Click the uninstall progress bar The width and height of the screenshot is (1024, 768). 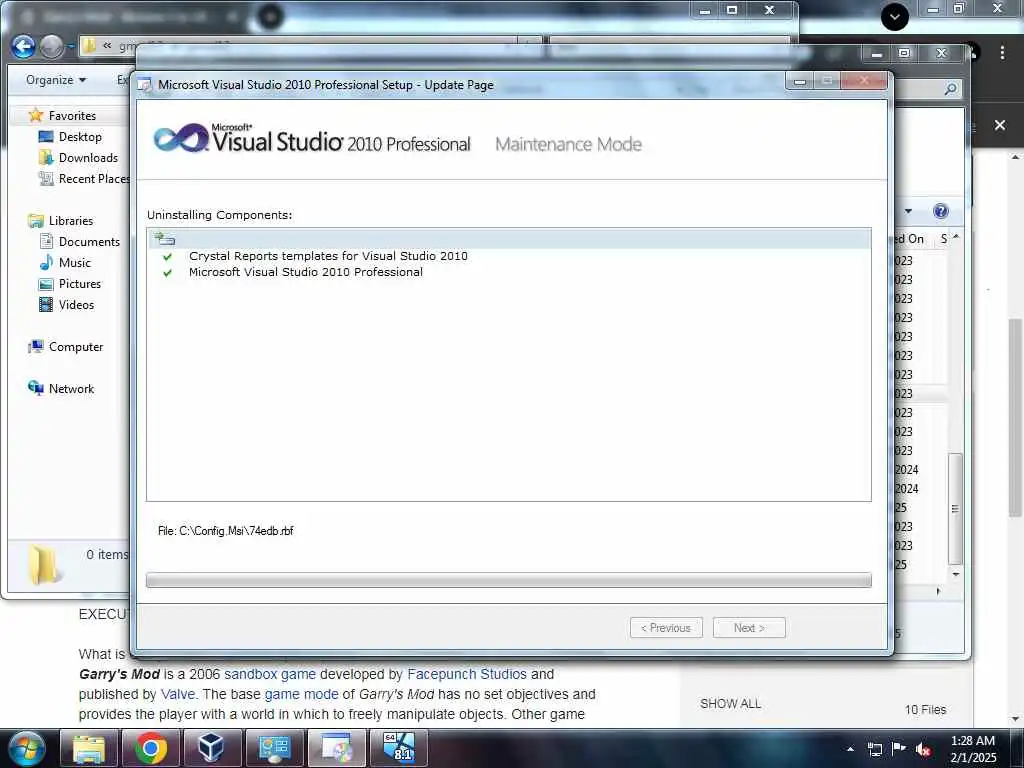(x=509, y=580)
